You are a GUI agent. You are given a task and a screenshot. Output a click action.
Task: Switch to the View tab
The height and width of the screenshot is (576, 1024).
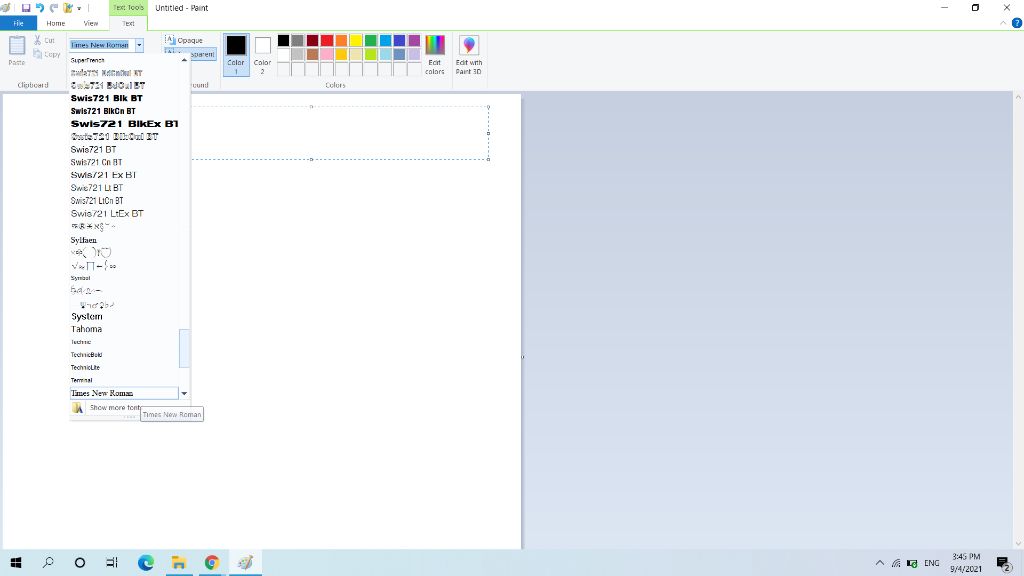(x=91, y=23)
